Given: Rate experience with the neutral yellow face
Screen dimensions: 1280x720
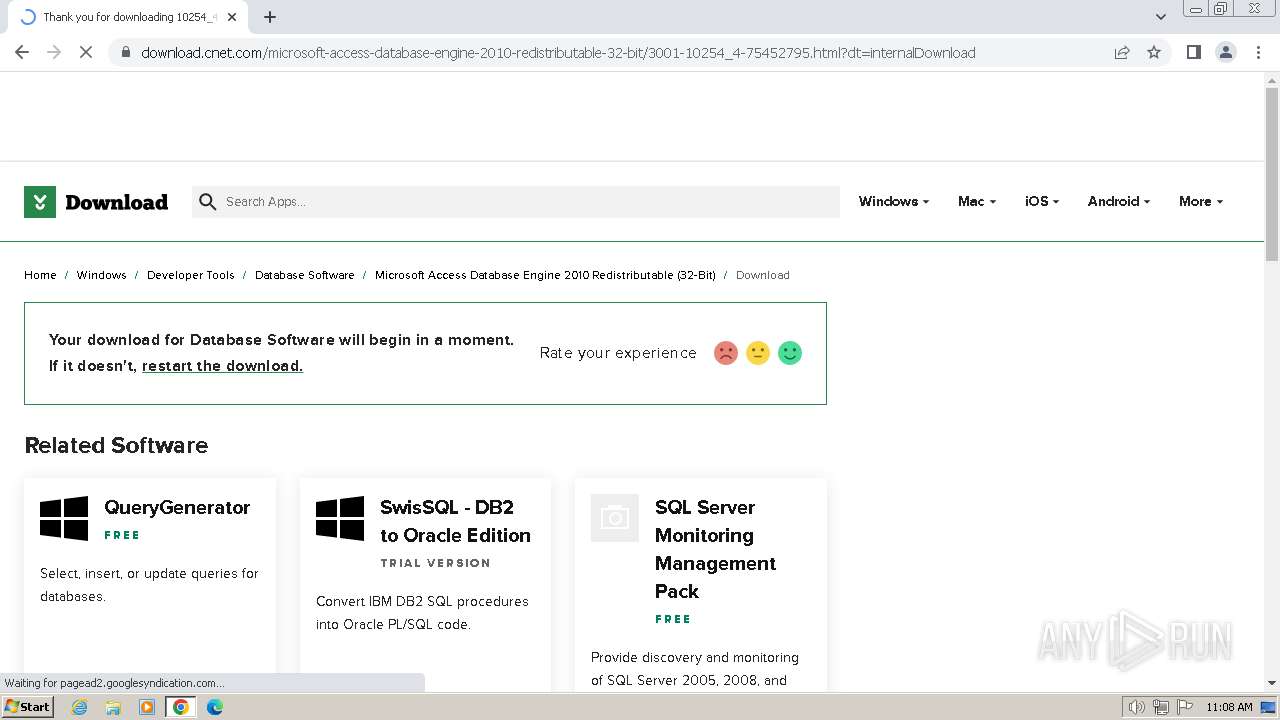Looking at the screenshot, I should pyautogui.click(x=758, y=353).
